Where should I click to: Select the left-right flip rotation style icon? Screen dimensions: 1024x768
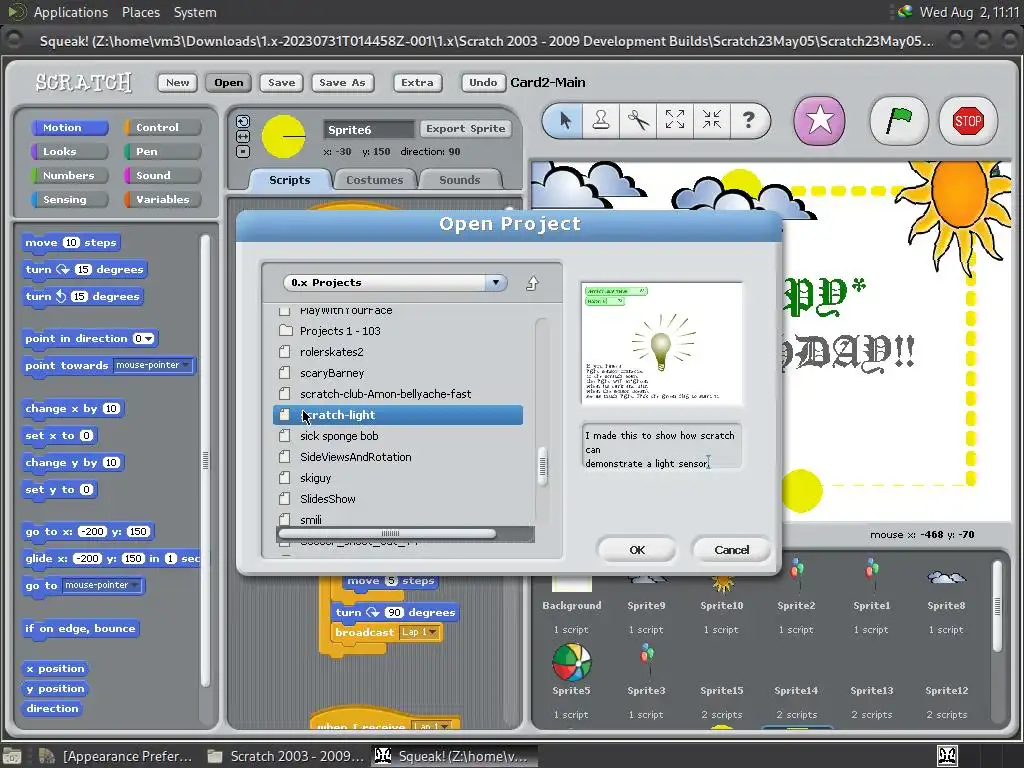pos(242,136)
